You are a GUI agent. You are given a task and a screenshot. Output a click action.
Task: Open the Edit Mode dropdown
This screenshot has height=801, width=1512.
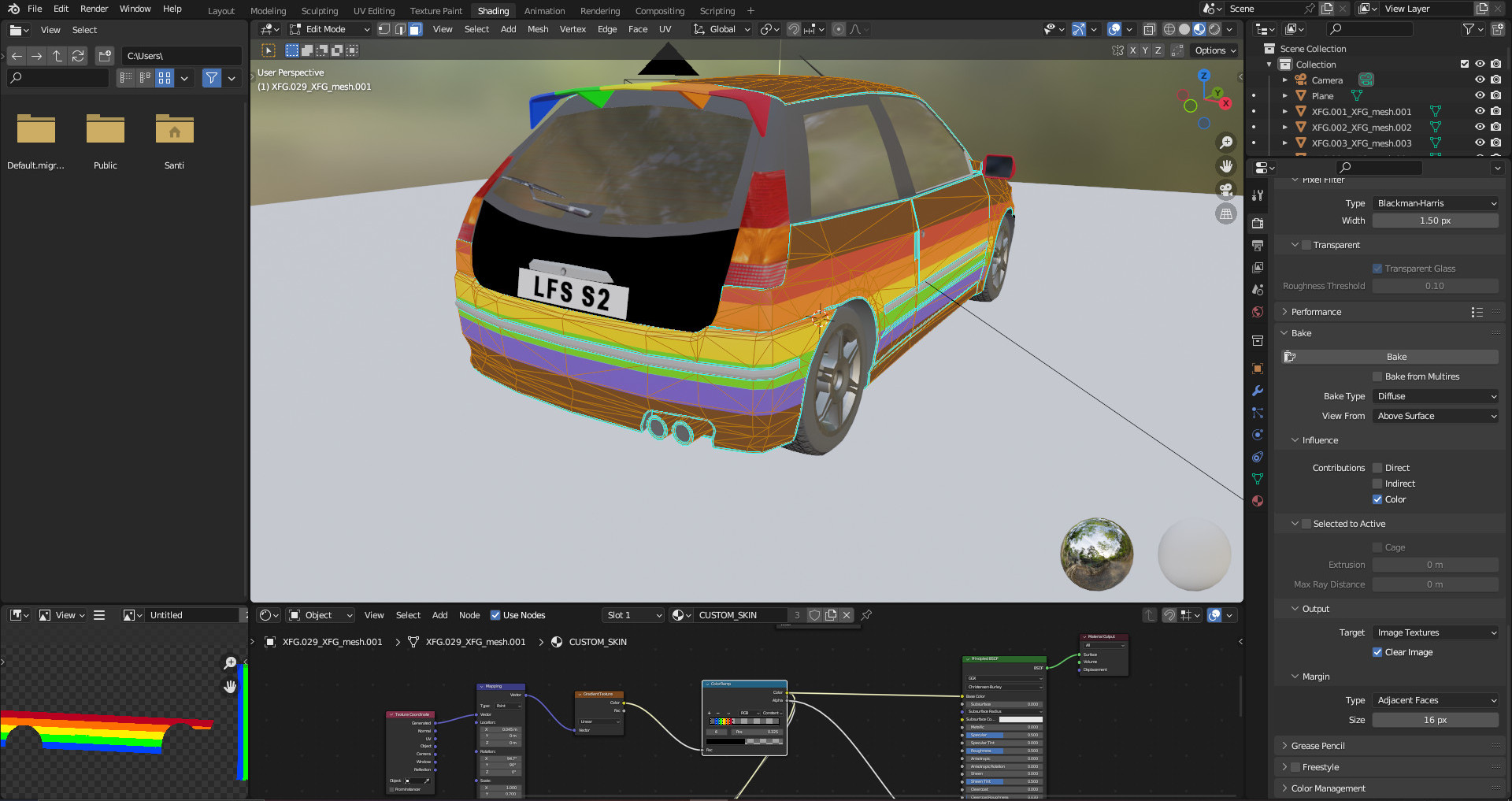coord(330,29)
